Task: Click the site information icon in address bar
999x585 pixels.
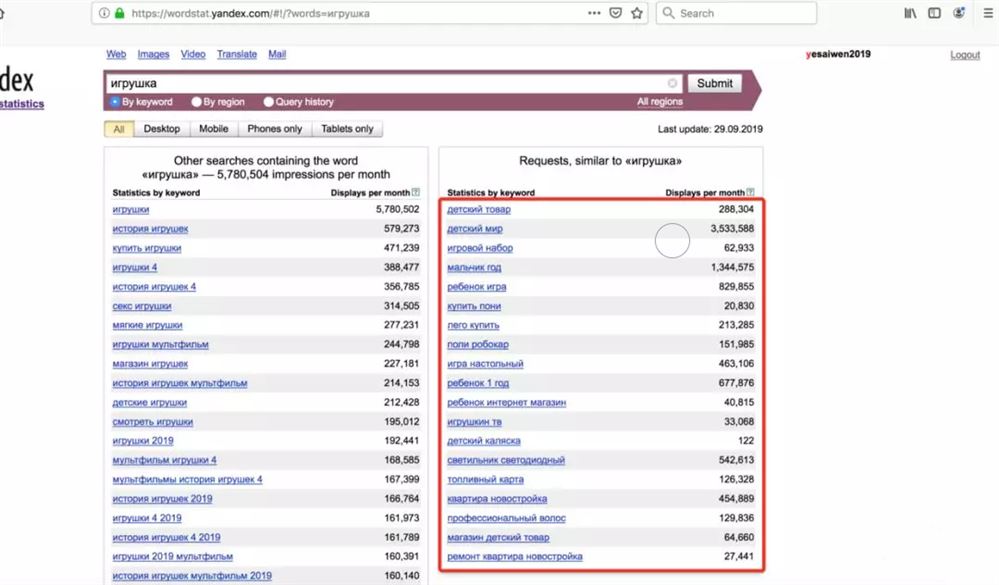Action: 104,13
